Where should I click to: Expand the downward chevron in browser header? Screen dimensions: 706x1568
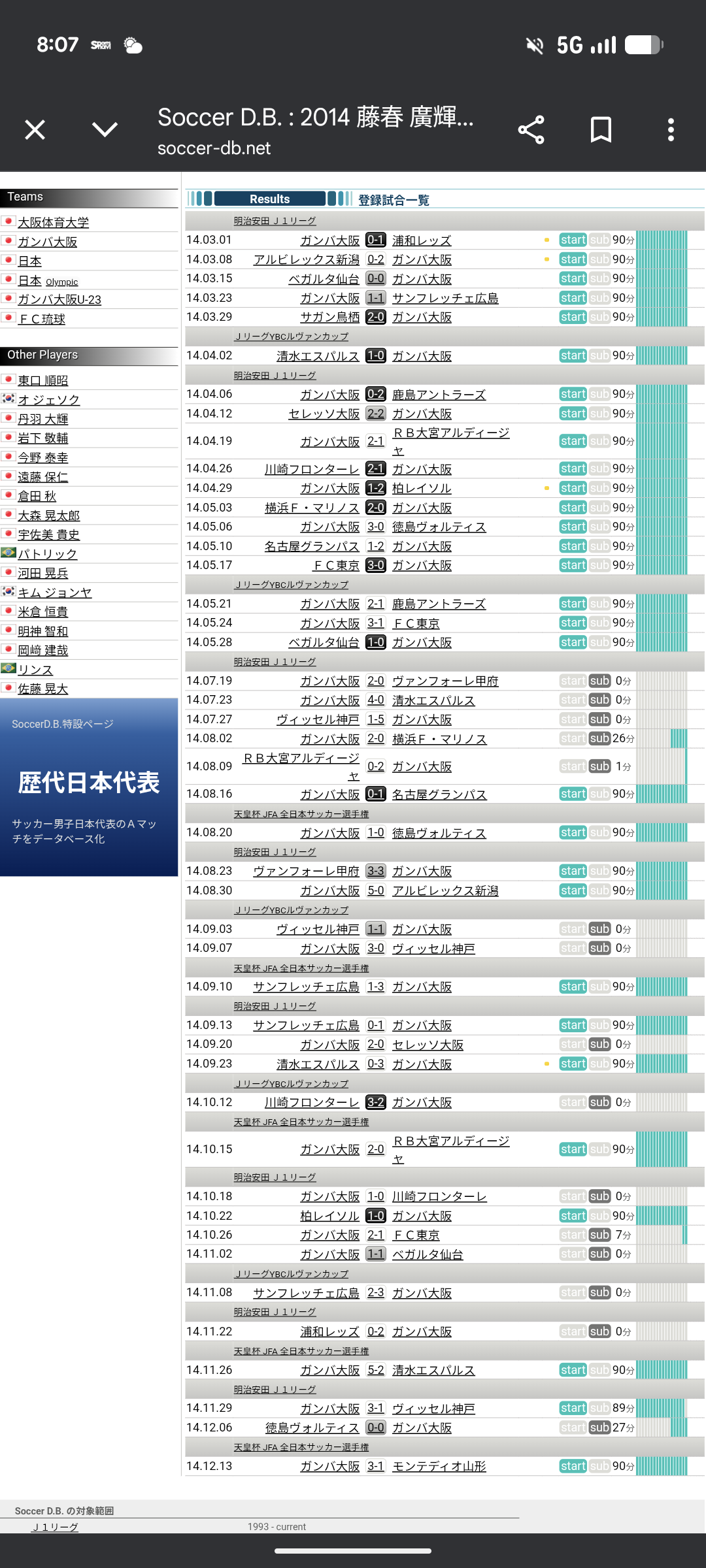pos(105,130)
